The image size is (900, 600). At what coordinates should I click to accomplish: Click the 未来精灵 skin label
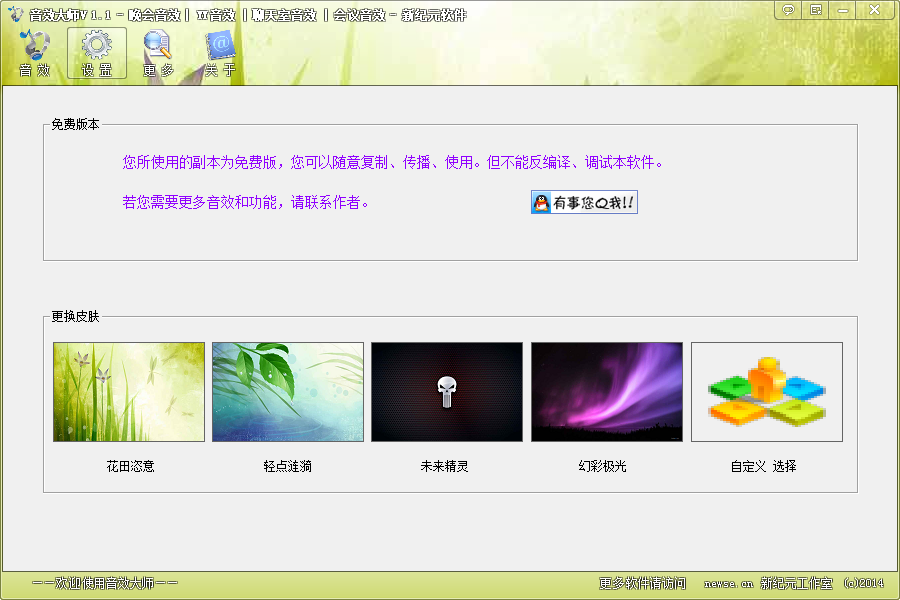pos(444,466)
